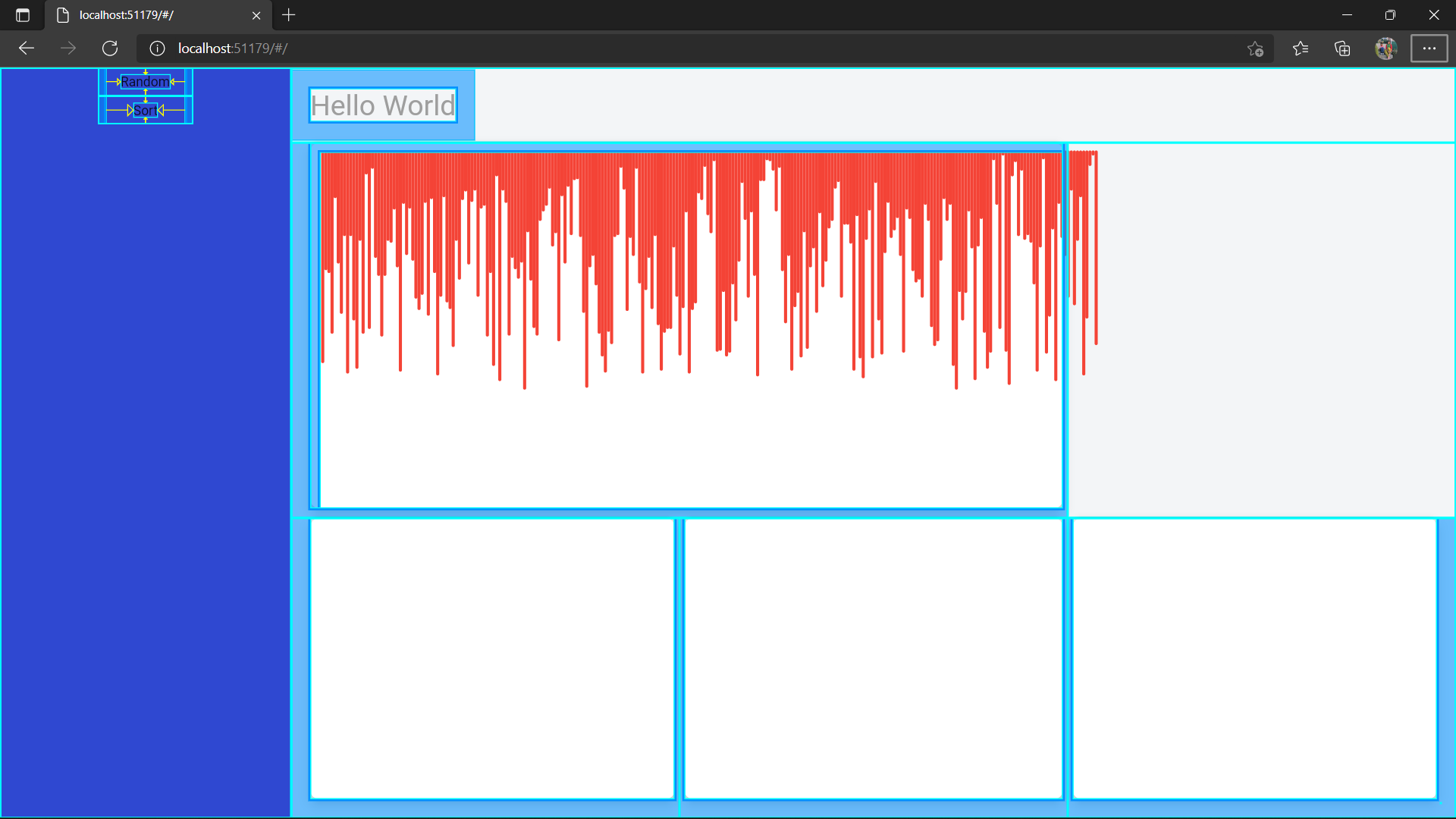Open the Collections panel
This screenshot has height=819, width=1456.
1342,49
